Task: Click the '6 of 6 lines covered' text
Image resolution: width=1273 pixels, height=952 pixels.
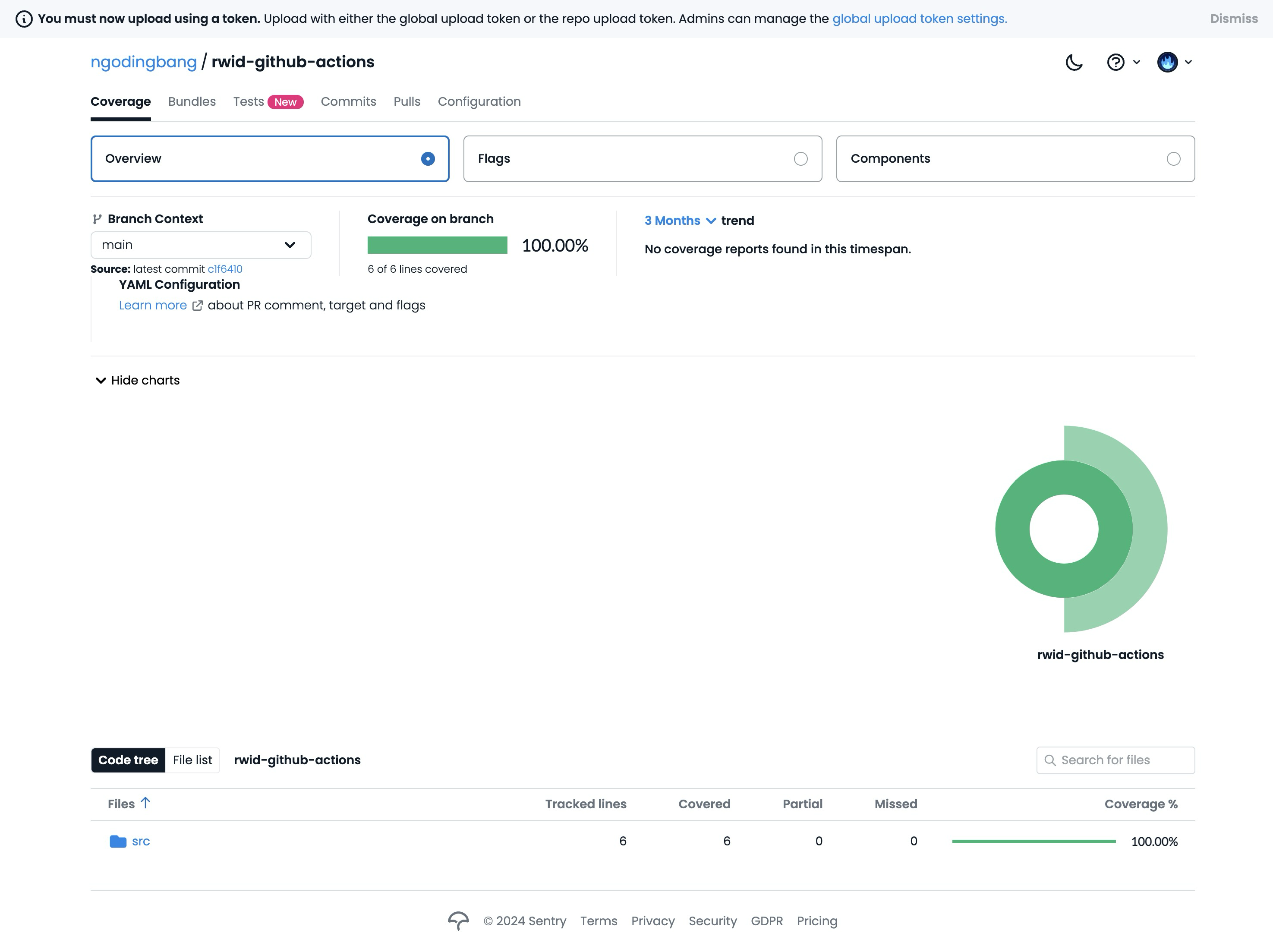Action: pos(417,269)
